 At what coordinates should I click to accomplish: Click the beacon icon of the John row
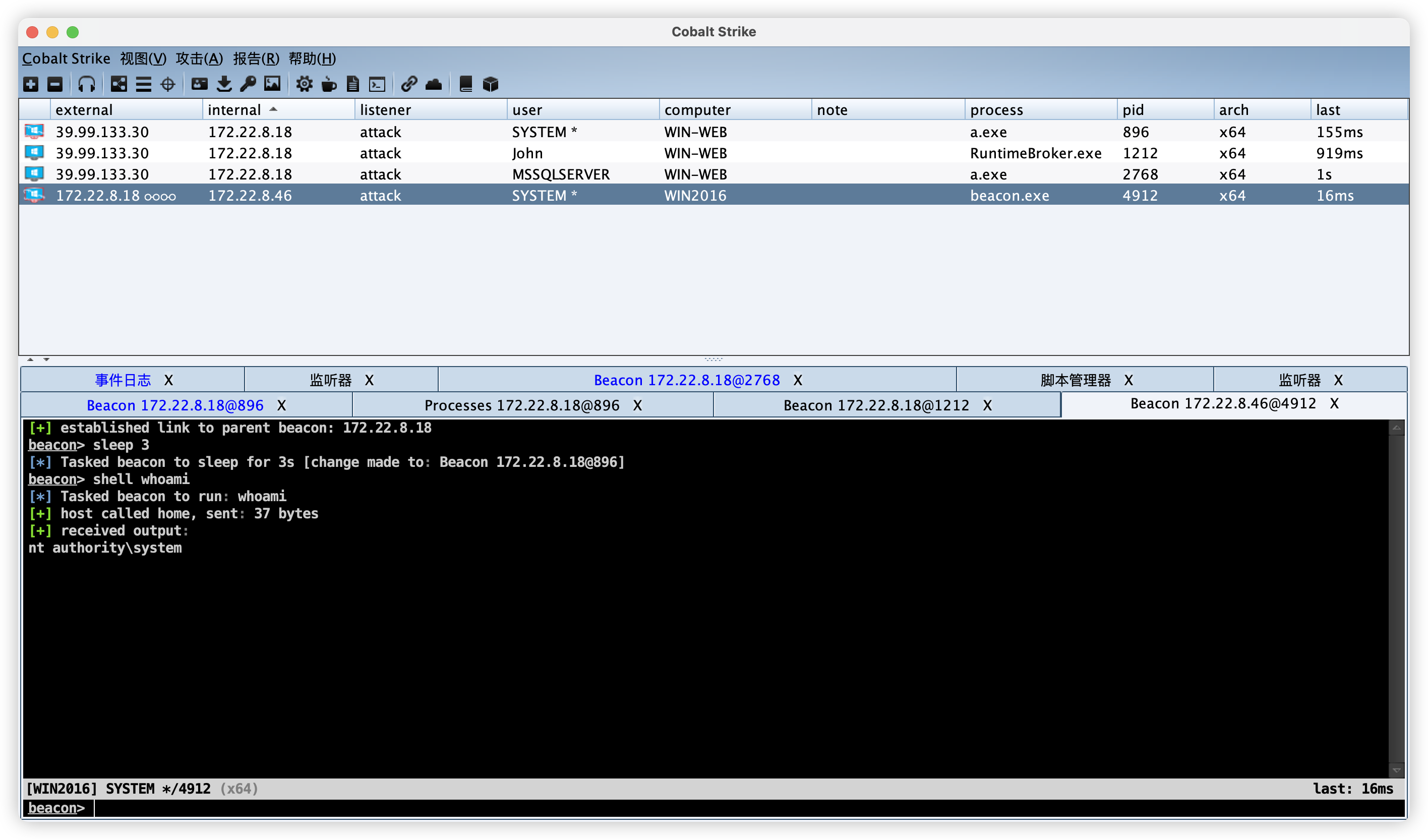point(35,152)
